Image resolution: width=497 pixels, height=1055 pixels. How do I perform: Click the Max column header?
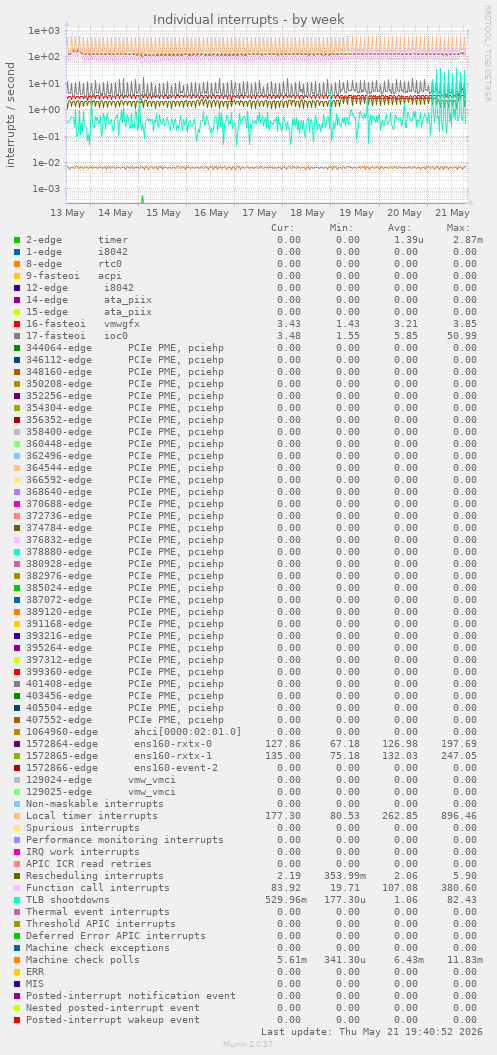click(x=458, y=227)
